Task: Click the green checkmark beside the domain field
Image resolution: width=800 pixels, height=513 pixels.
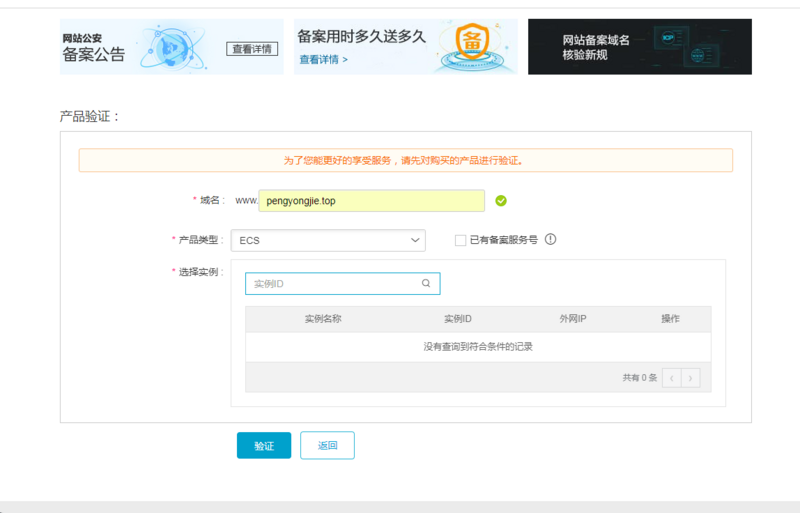Action: coord(501,201)
